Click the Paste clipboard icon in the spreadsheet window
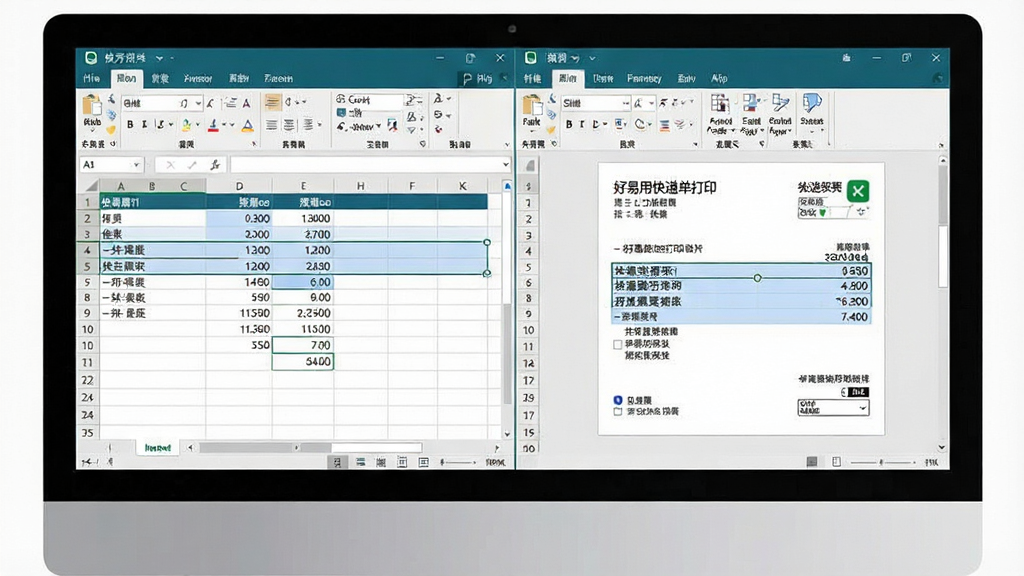Image resolution: width=1024 pixels, height=576 pixels. [91, 105]
